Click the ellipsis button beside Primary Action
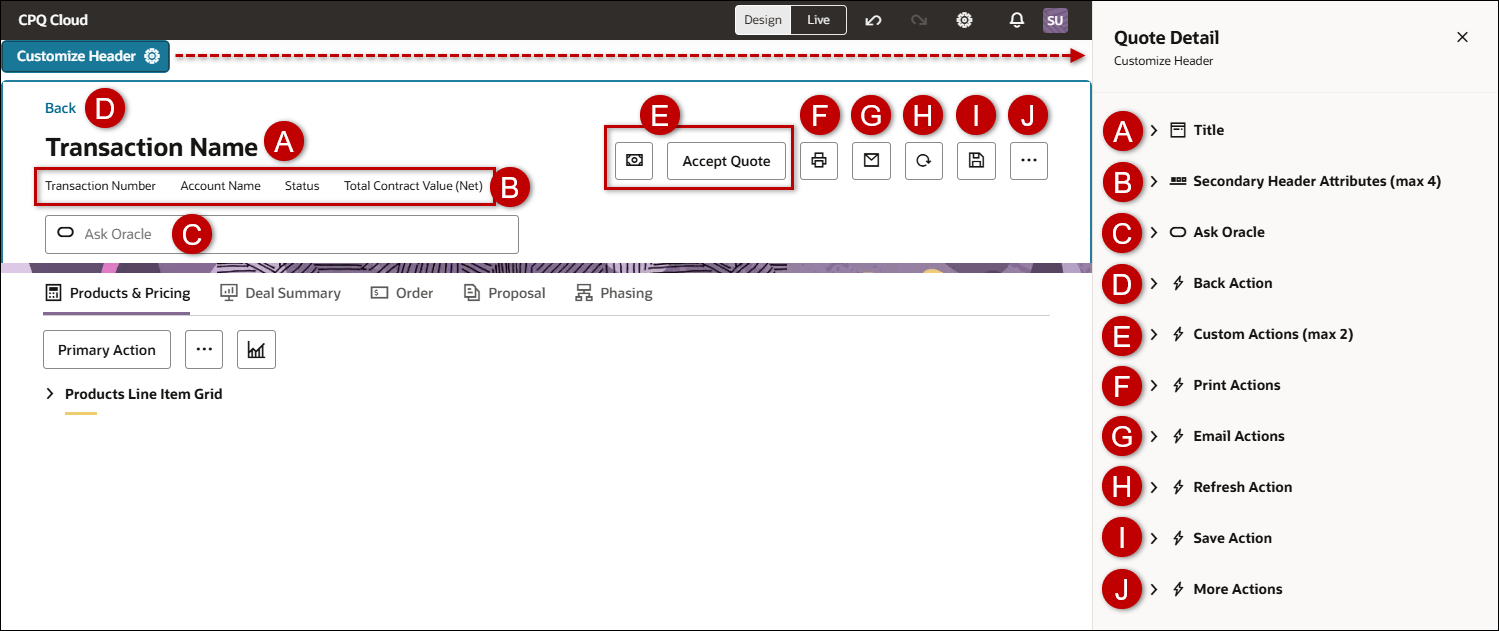 (204, 349)
